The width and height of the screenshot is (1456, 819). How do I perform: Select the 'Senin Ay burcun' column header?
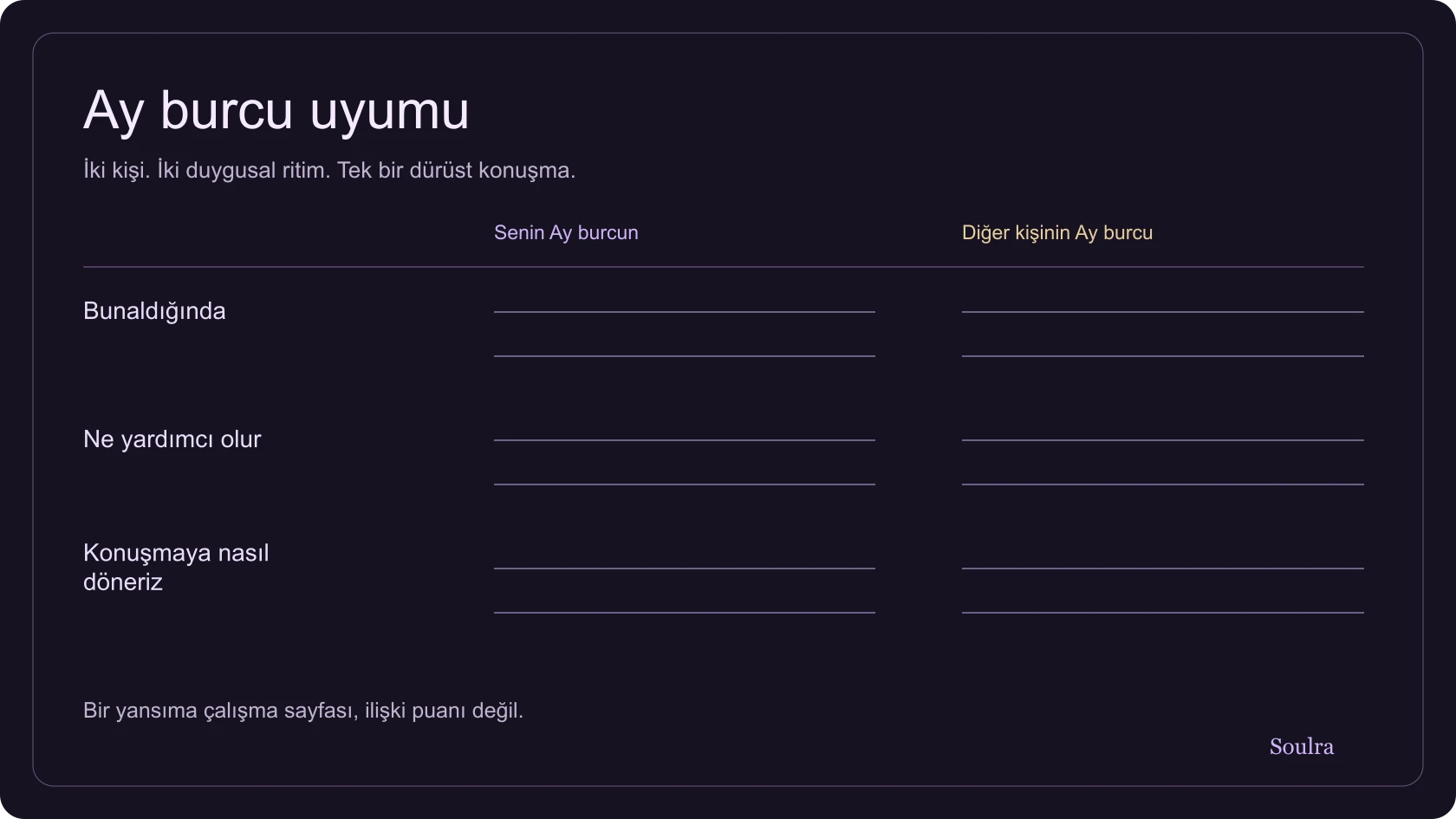[566, 232]
